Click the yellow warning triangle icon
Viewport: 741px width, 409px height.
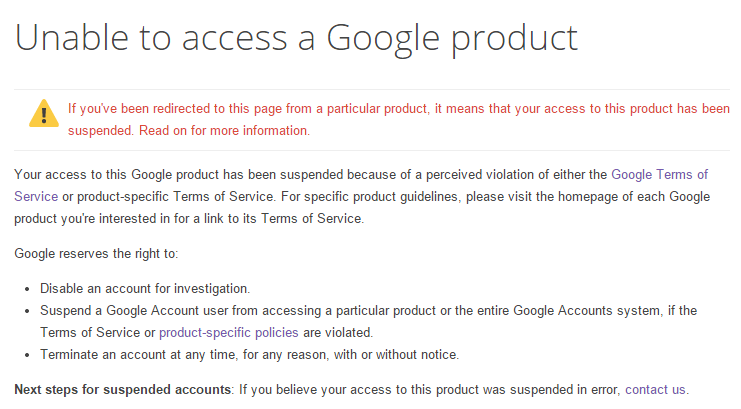coord(44,113)
